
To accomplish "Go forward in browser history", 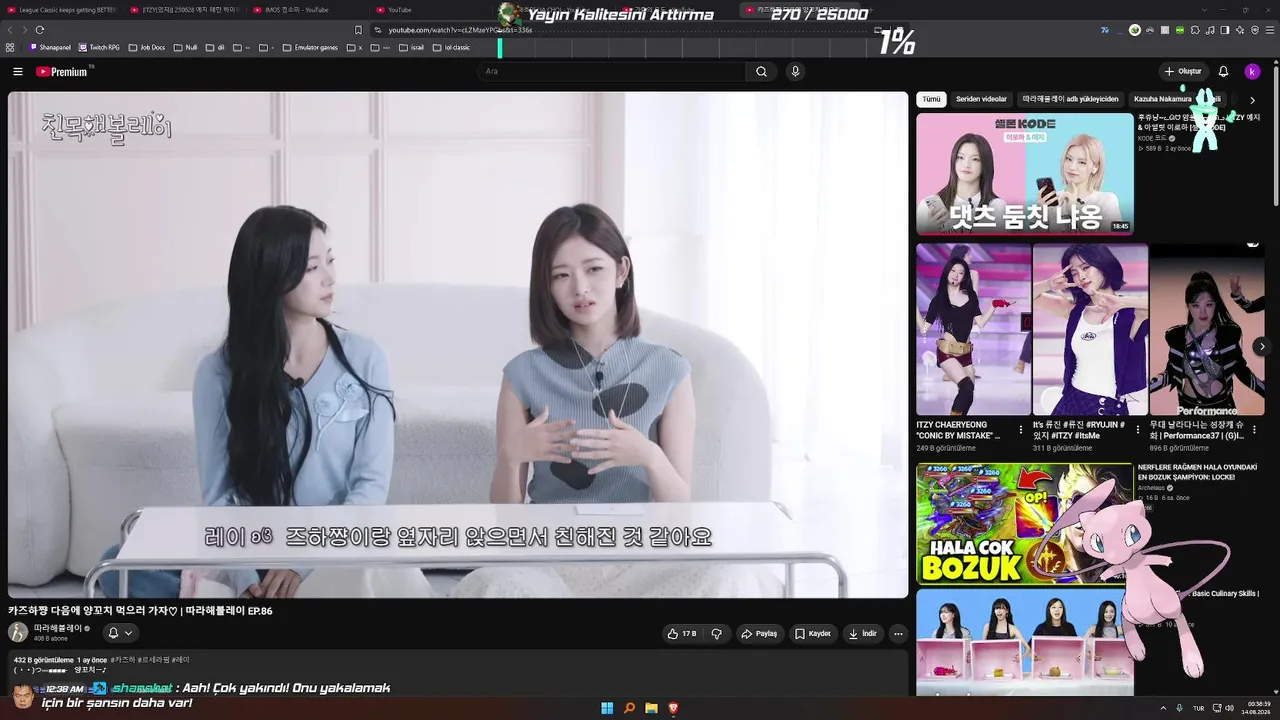I will (x=24, y=30).
